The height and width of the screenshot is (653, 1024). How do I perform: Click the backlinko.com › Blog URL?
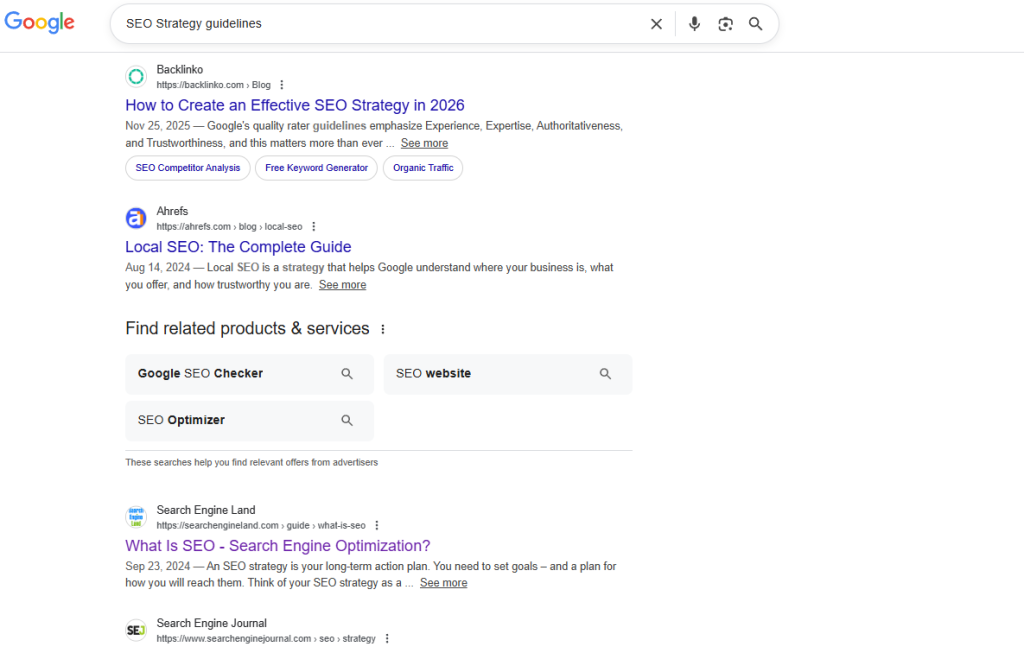[x=214, y=85]
